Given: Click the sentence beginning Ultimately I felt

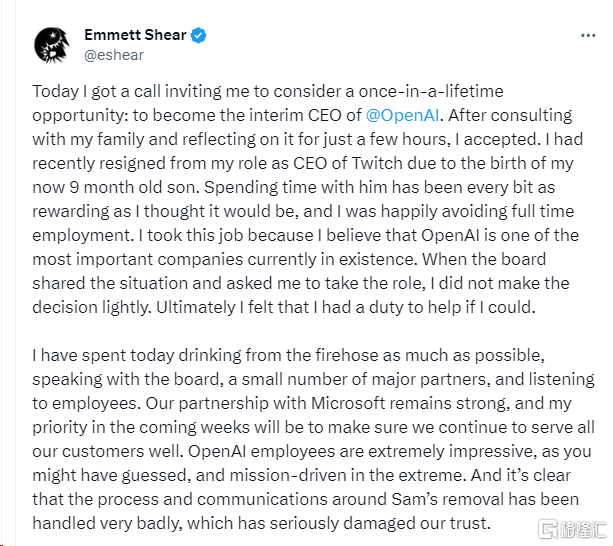Looking at the screenshot, I should point(346,308).
